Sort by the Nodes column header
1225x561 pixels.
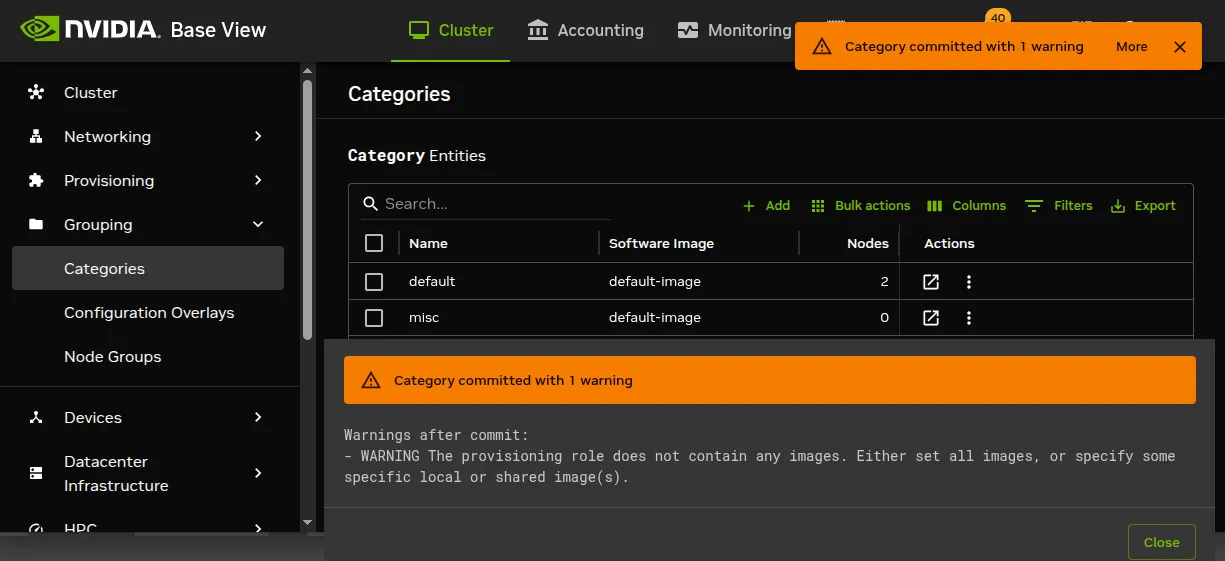click(867, 243)
